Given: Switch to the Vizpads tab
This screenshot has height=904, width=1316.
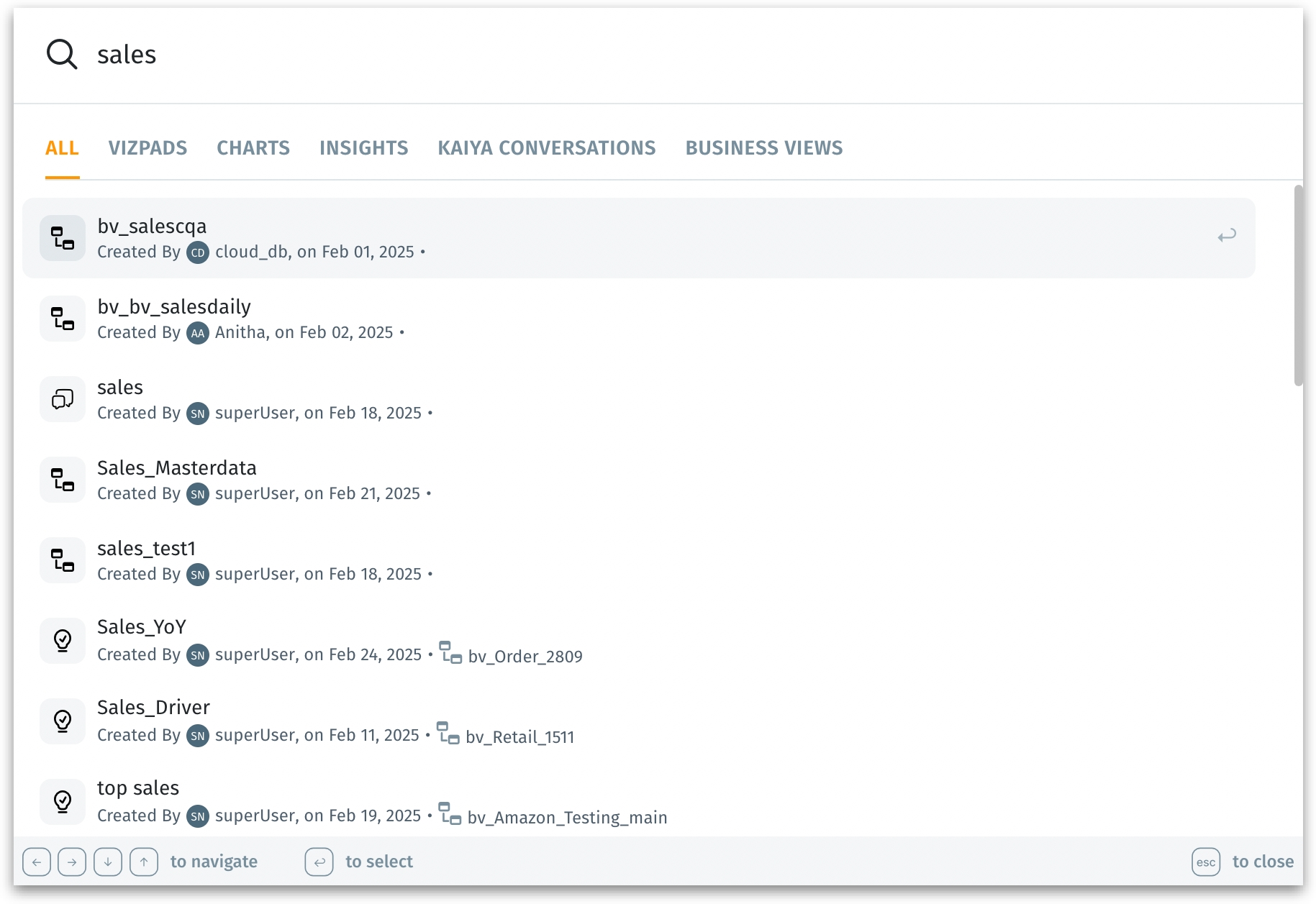Looking at the screenshot, I should pyautogui.click(x=148, y=148).
